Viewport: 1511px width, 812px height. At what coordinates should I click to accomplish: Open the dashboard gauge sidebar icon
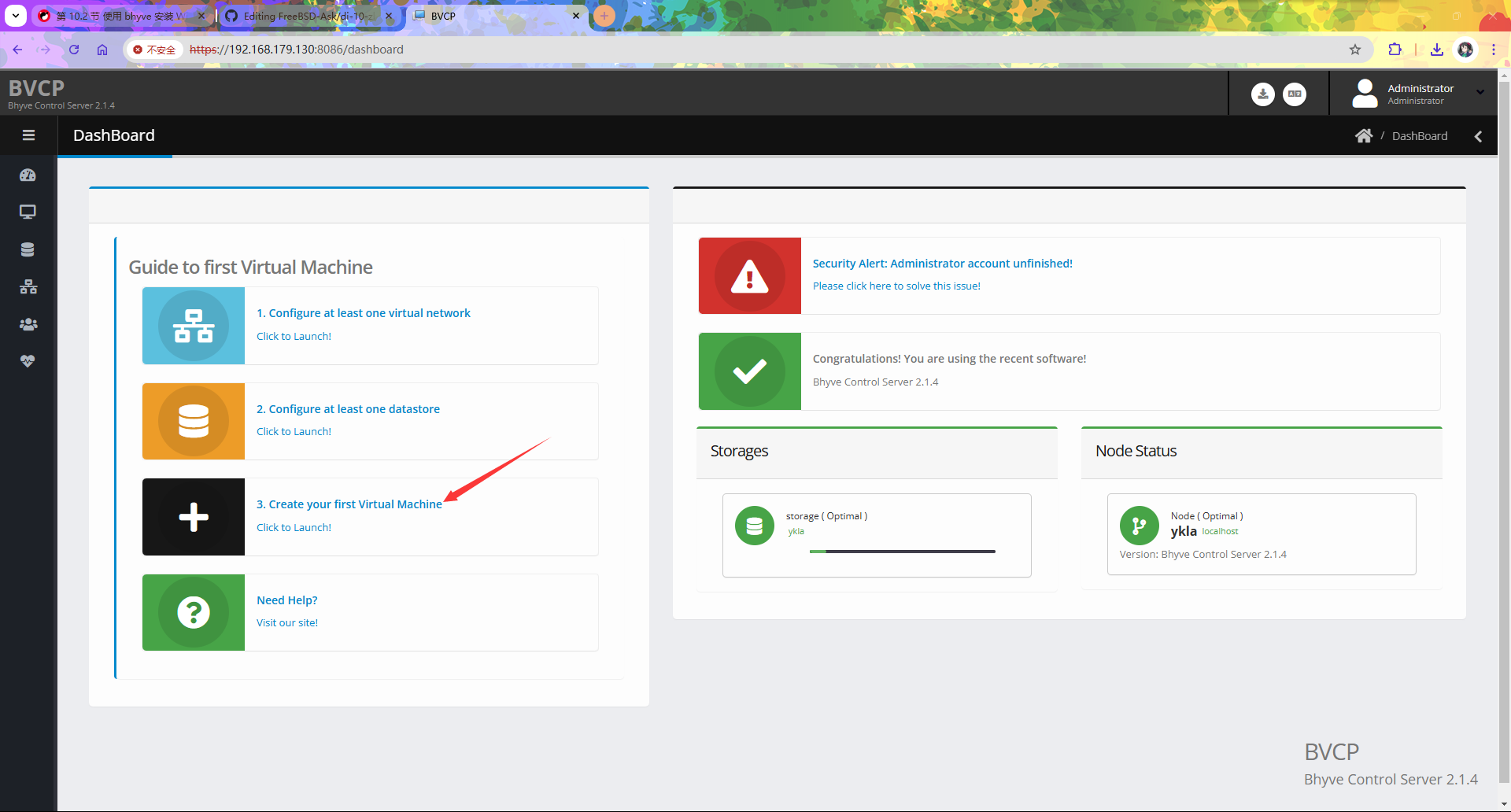tap(28, 175)
